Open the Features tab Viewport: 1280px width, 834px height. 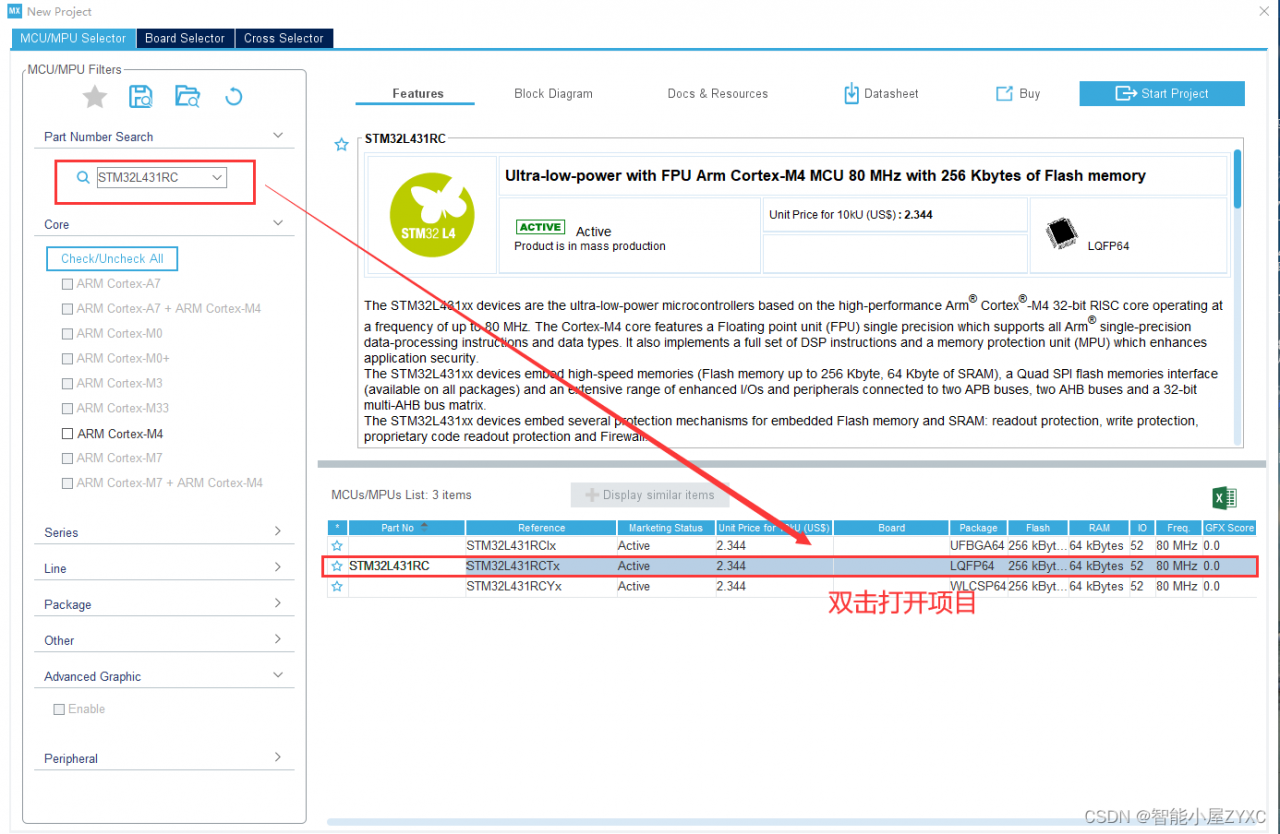click(x=418, y=93)
